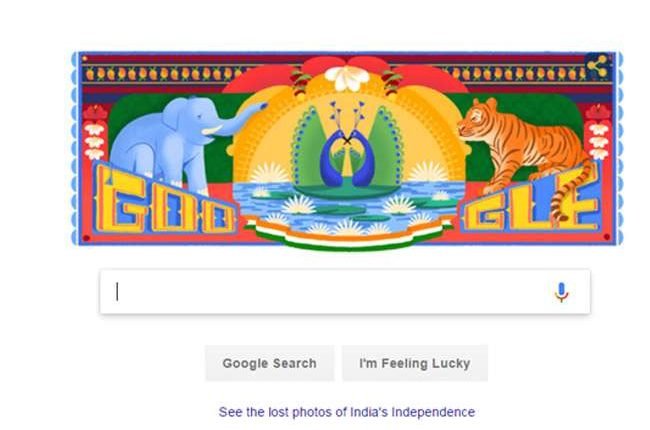
Task: Click the green lily pad under the peacocks
Action: point(347,191)
